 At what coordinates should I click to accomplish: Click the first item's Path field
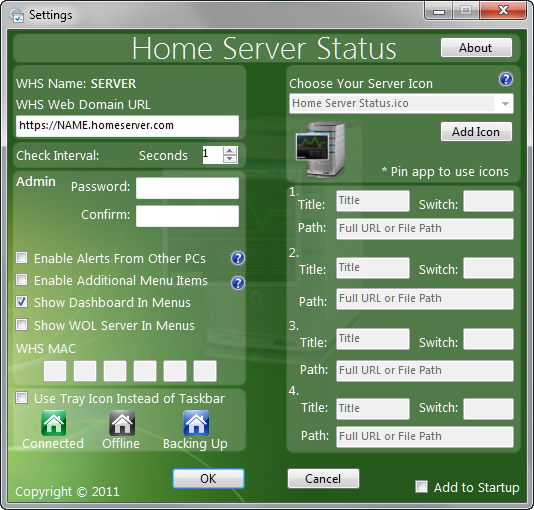click(x=425, y=229)
